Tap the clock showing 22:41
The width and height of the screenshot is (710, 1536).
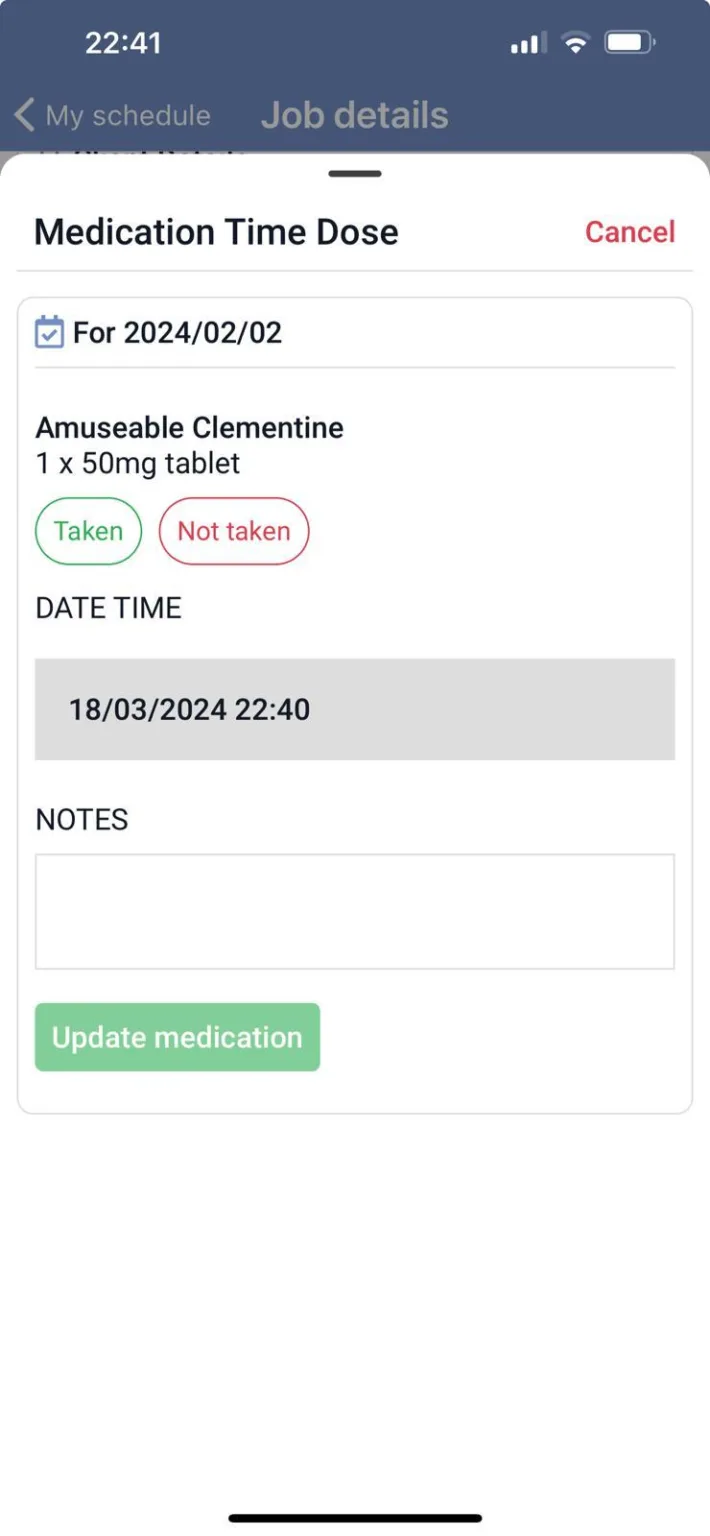click(x=124, y=42)
